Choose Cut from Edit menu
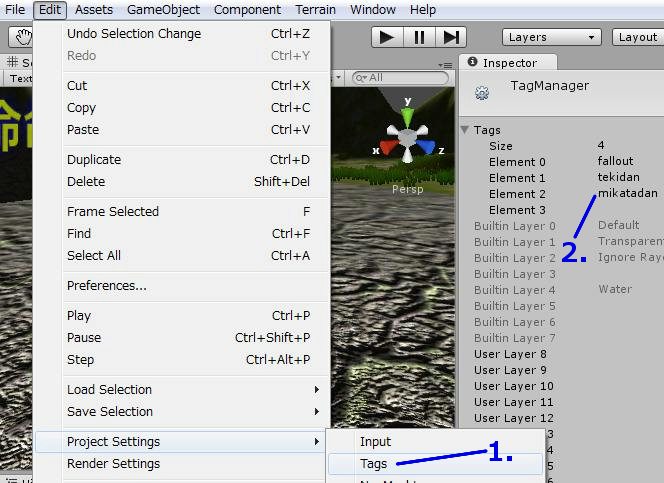This screenshot has height=483, width=664. (x=183, y=86)
